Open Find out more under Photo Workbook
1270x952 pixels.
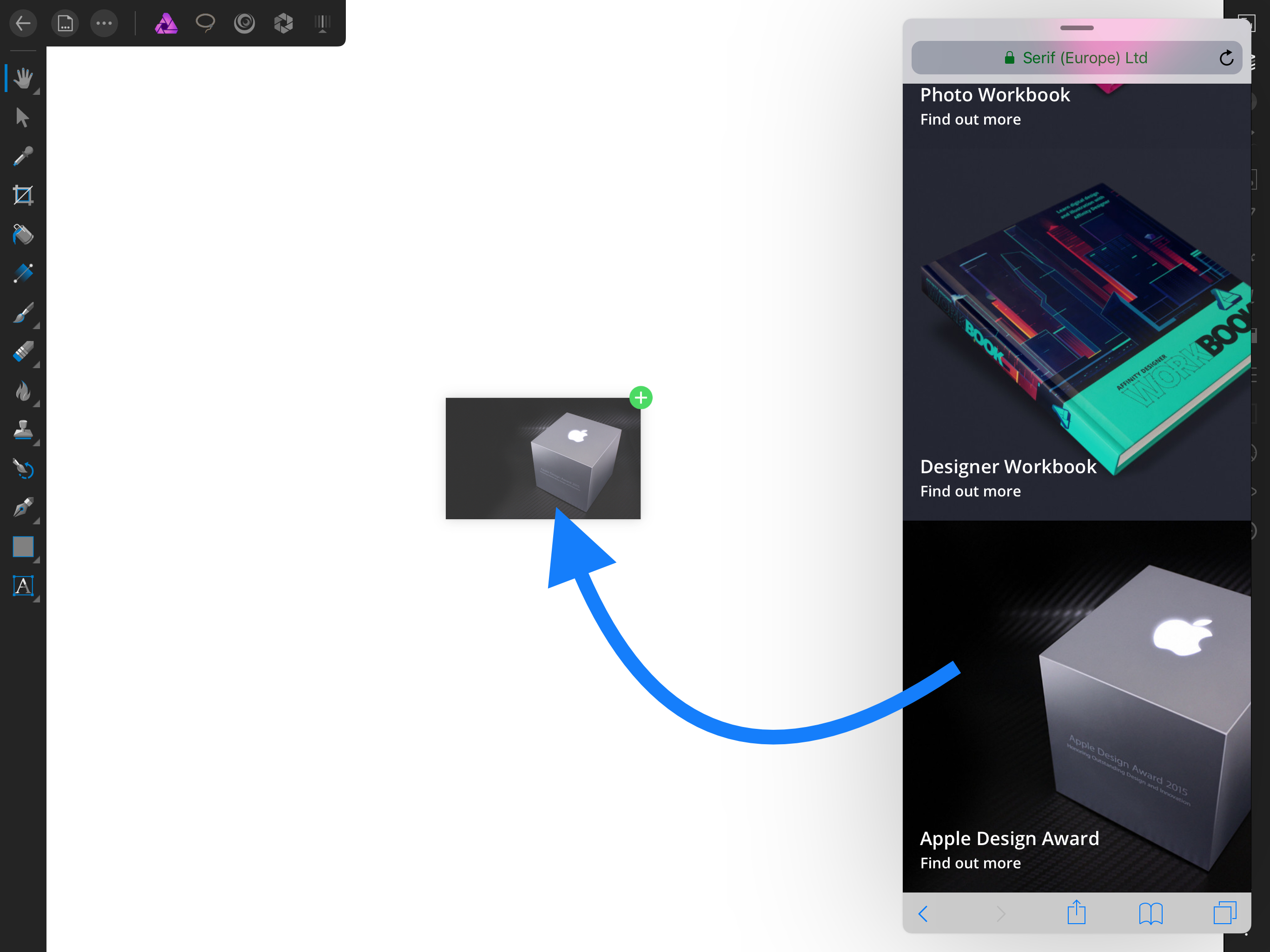[x=970, y=119]
